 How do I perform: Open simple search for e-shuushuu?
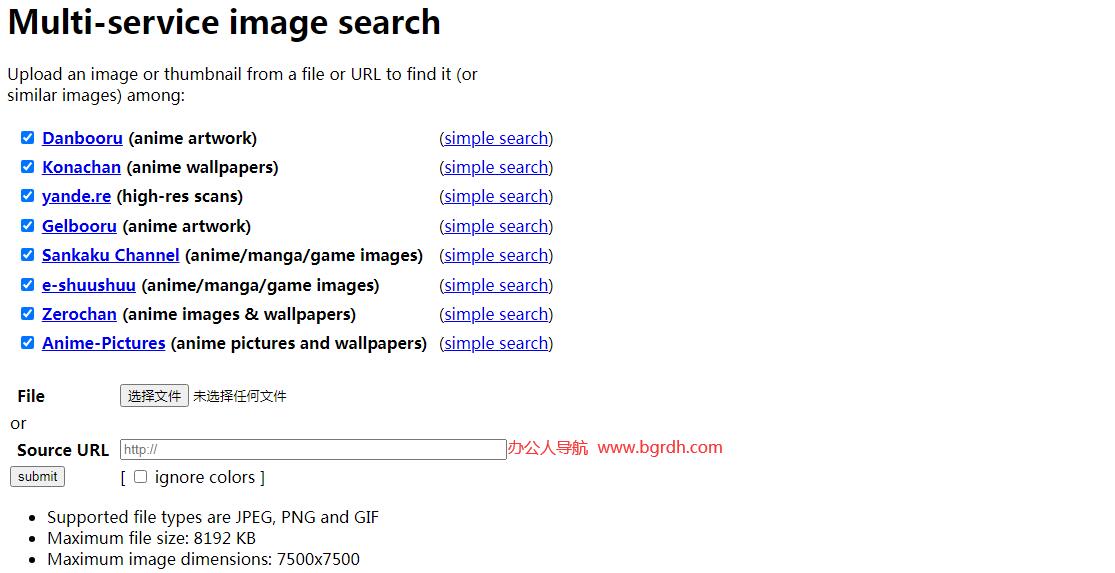[x=496, y=285]
